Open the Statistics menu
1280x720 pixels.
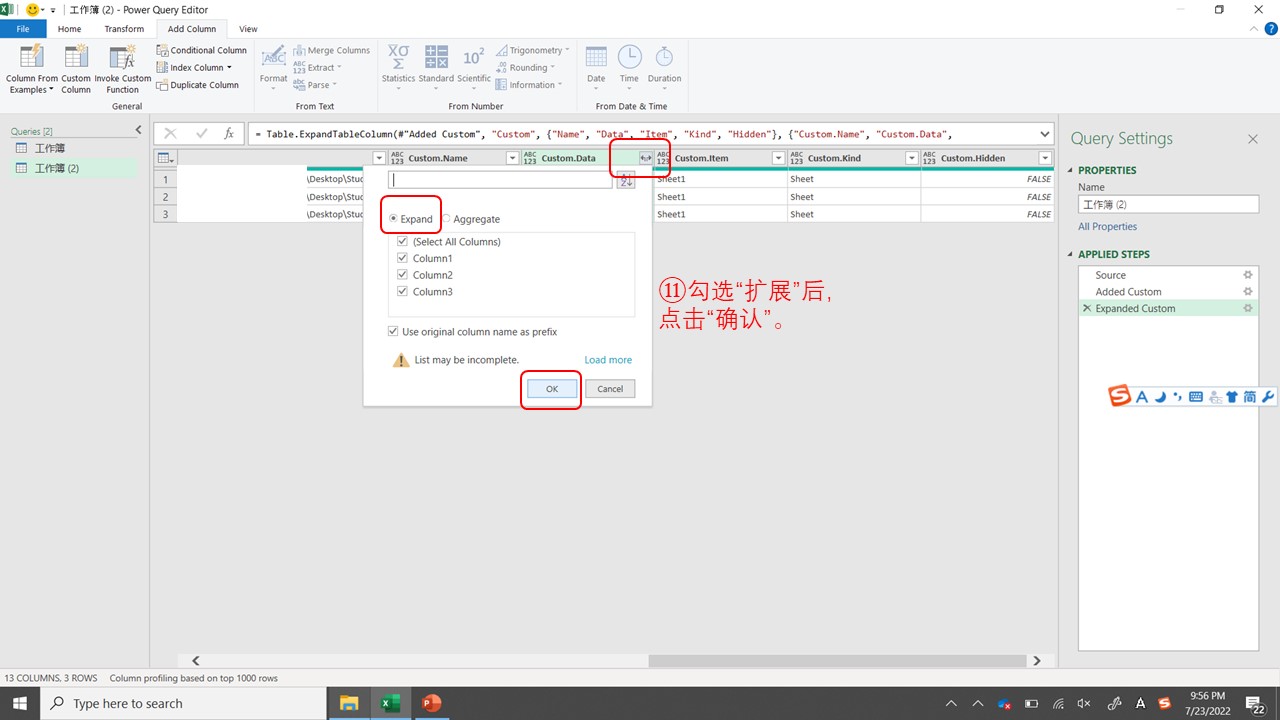[x=398, y=66]
